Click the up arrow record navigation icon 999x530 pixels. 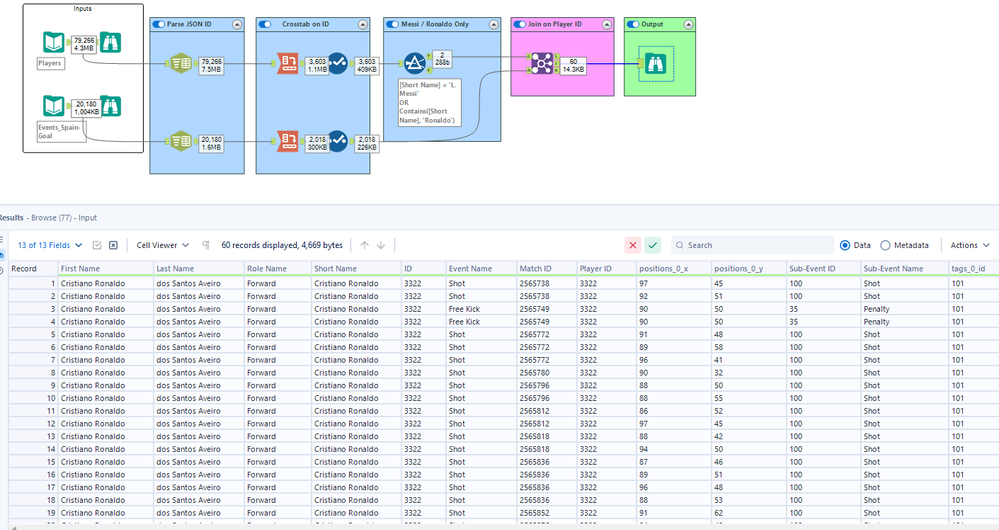(x=364, y=245)
